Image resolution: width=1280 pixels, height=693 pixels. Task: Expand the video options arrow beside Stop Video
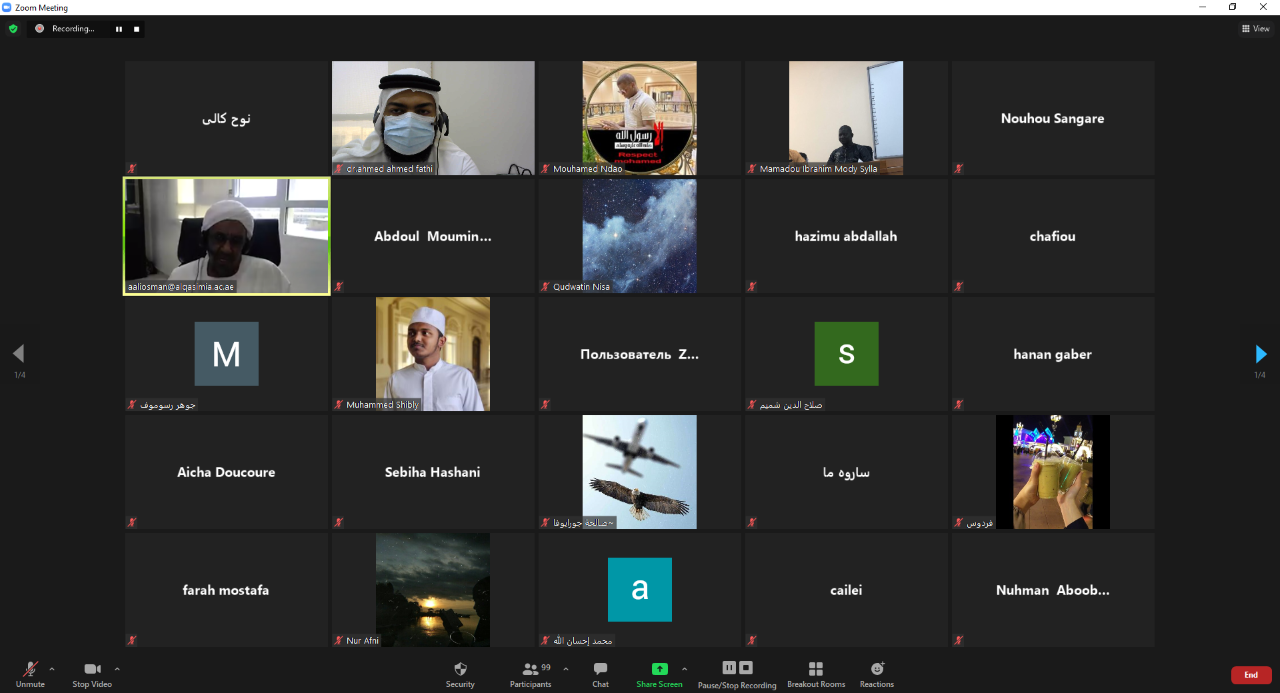pyautogui.click(x=117, y=669)
